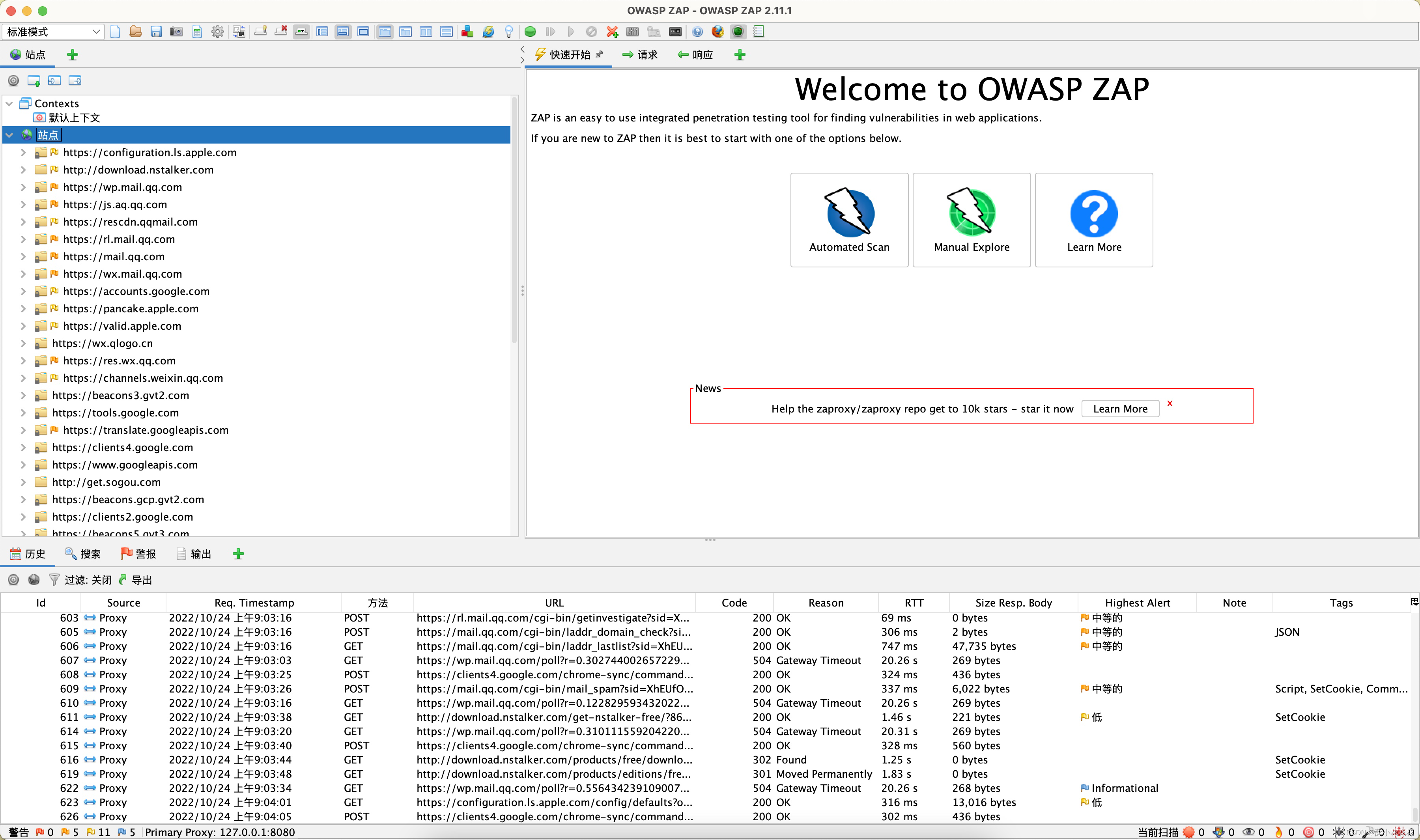Toggle the HUD radar icon
1420x840 pixels.
point(738,32)
